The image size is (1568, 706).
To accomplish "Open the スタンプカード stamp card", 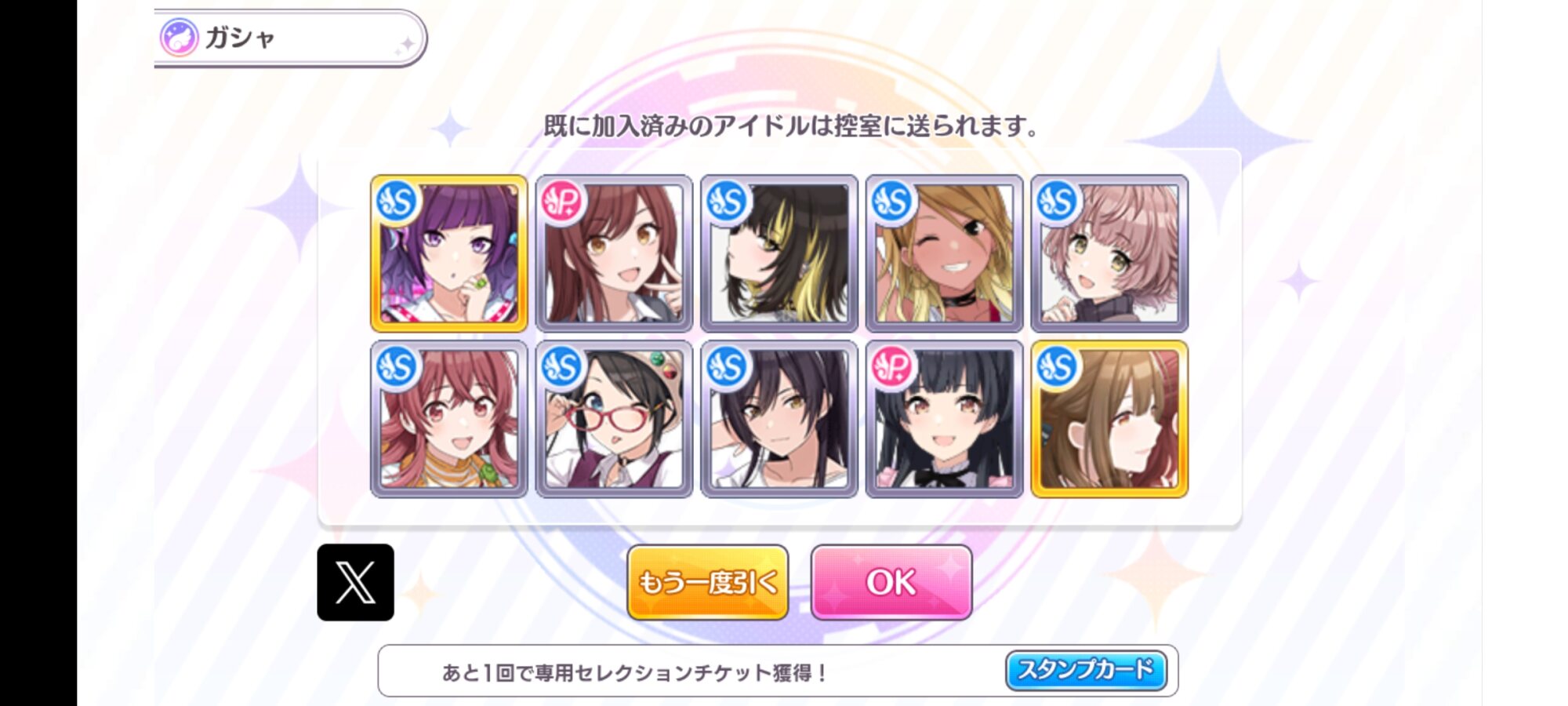I will pos(1086,670).
